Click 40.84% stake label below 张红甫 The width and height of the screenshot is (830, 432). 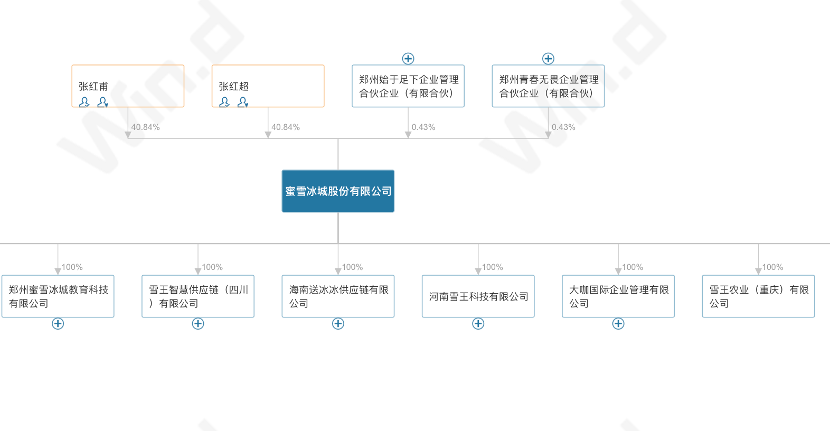click(x=146, y=127)
